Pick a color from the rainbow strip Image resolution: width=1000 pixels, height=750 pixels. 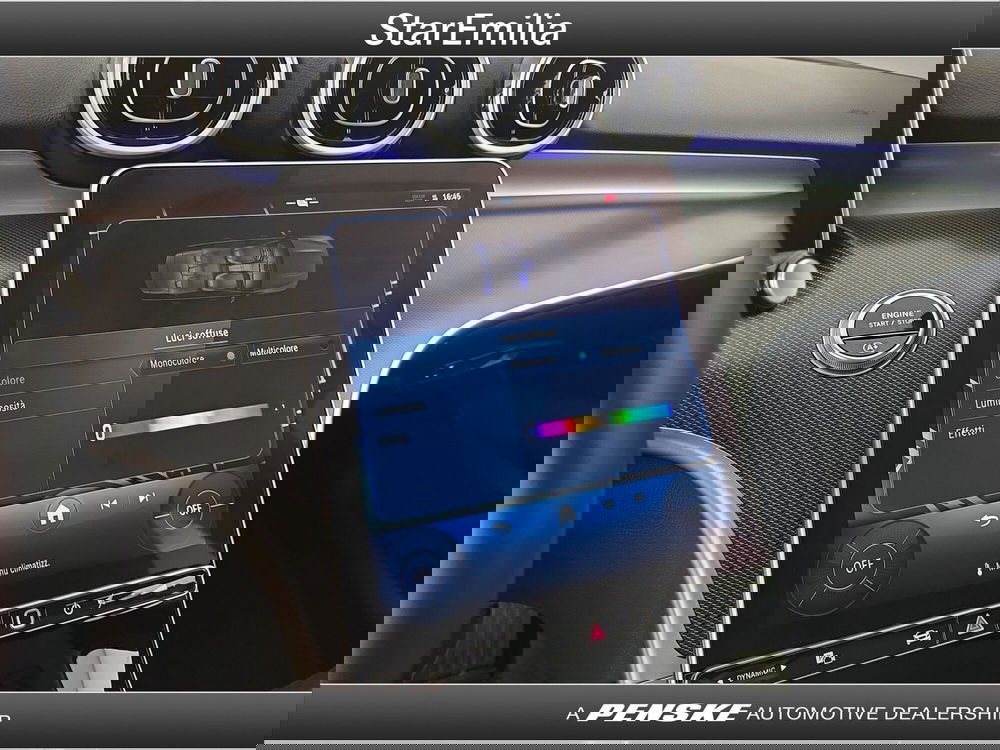click(602, 422)
